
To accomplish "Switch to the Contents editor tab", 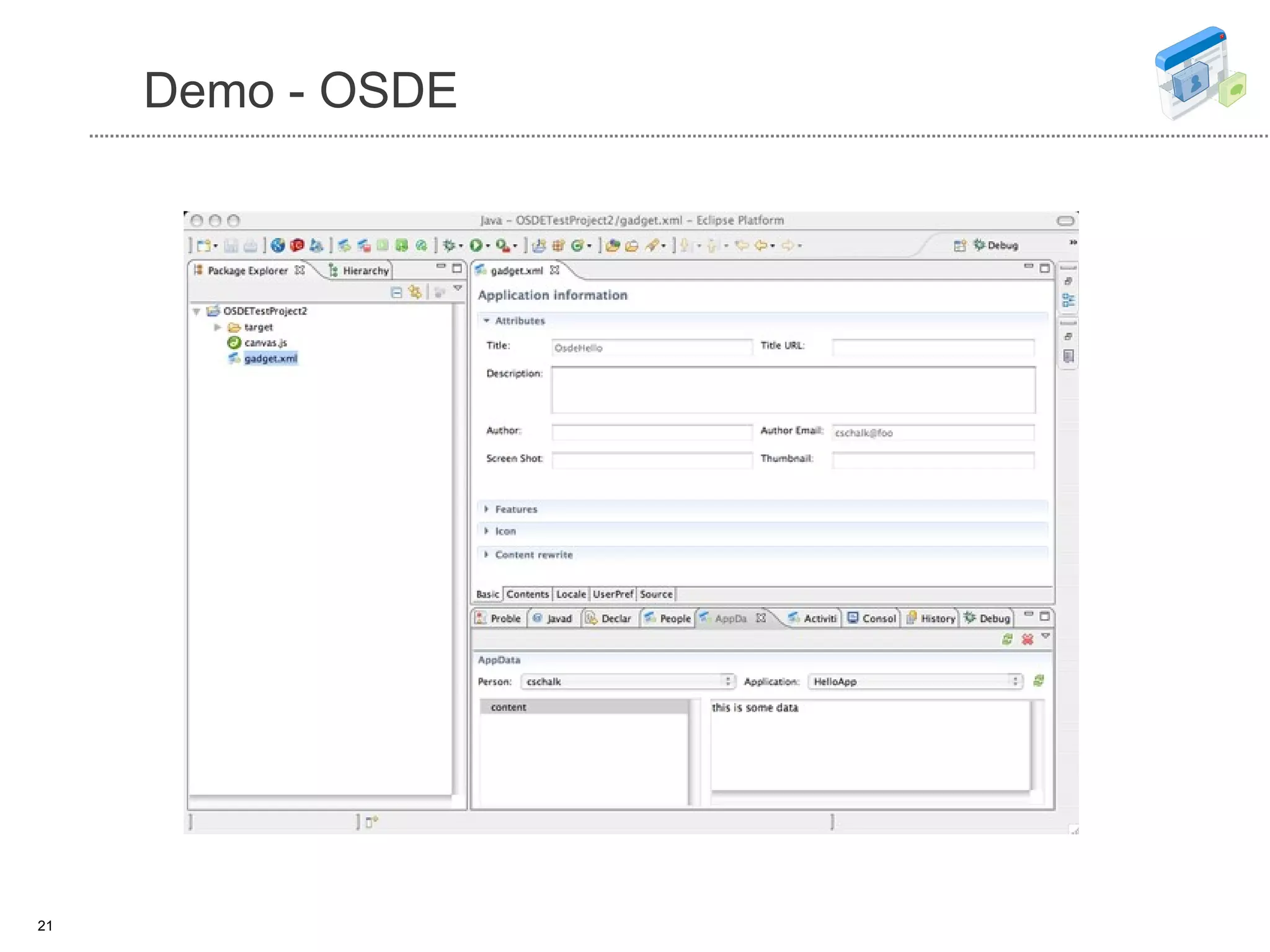I will [x=528, y=594].
